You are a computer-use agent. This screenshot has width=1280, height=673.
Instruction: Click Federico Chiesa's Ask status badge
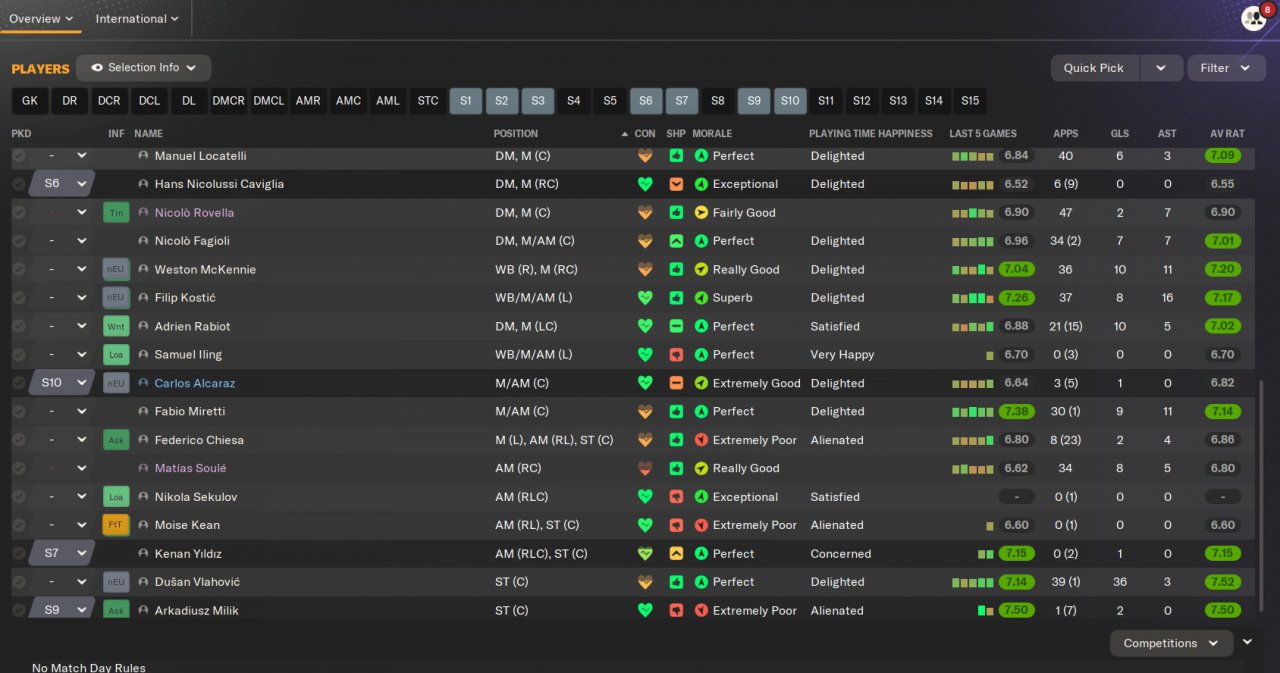116,440
